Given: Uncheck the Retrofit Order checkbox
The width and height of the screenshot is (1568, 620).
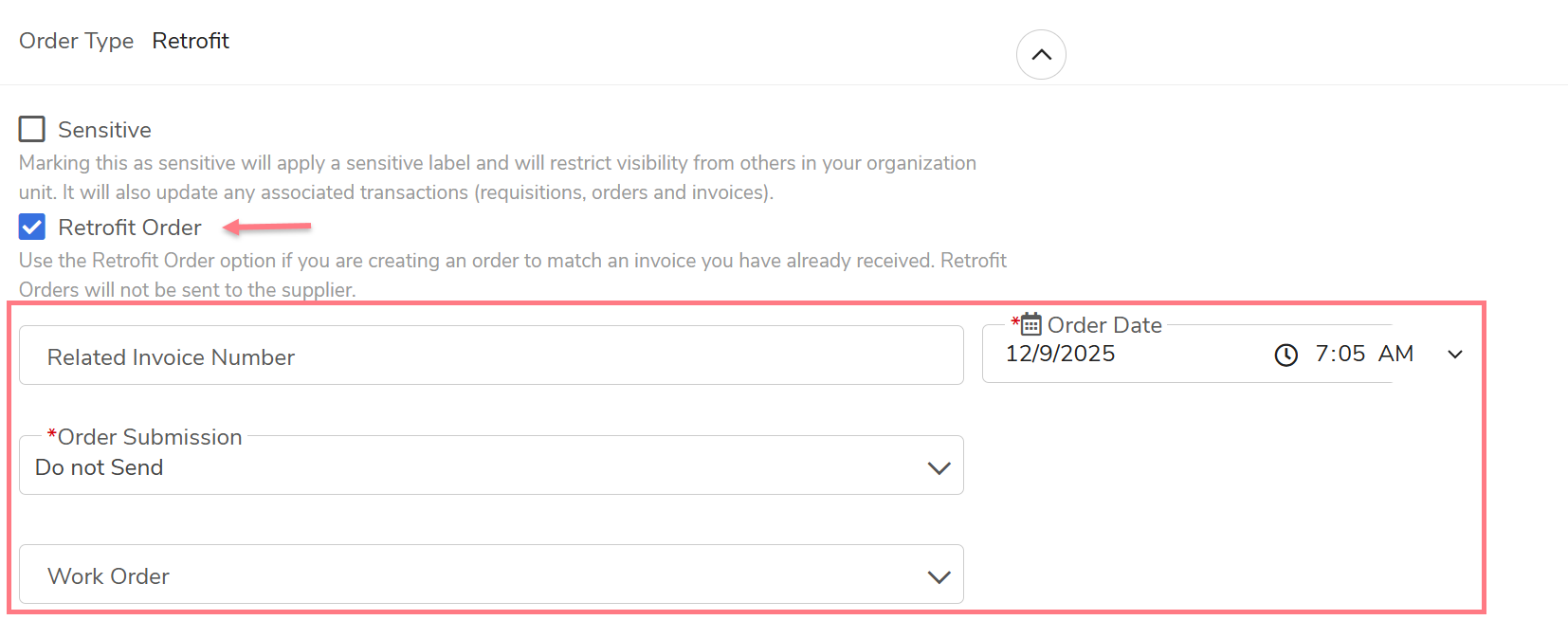Looking at the screenshot, I should point(32,228).
